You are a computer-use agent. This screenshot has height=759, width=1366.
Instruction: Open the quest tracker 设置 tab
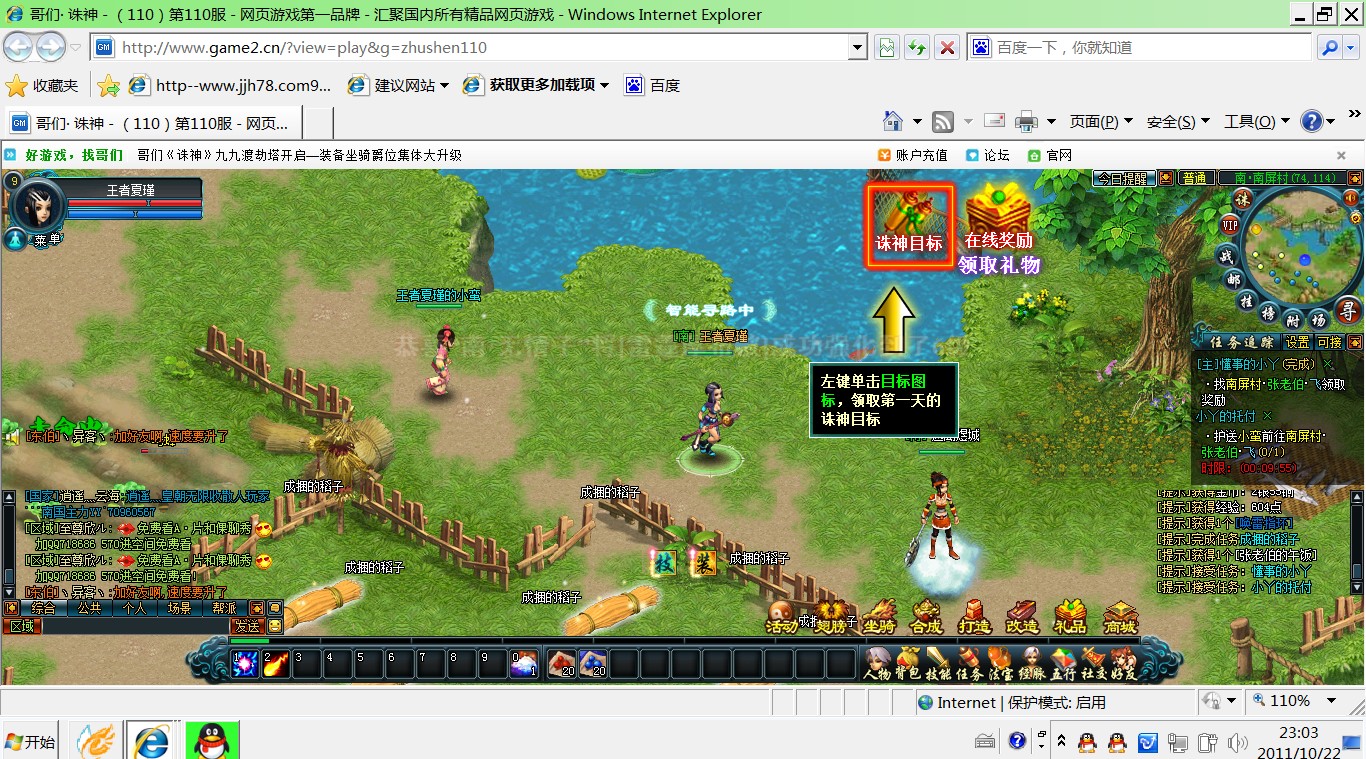1298,342
